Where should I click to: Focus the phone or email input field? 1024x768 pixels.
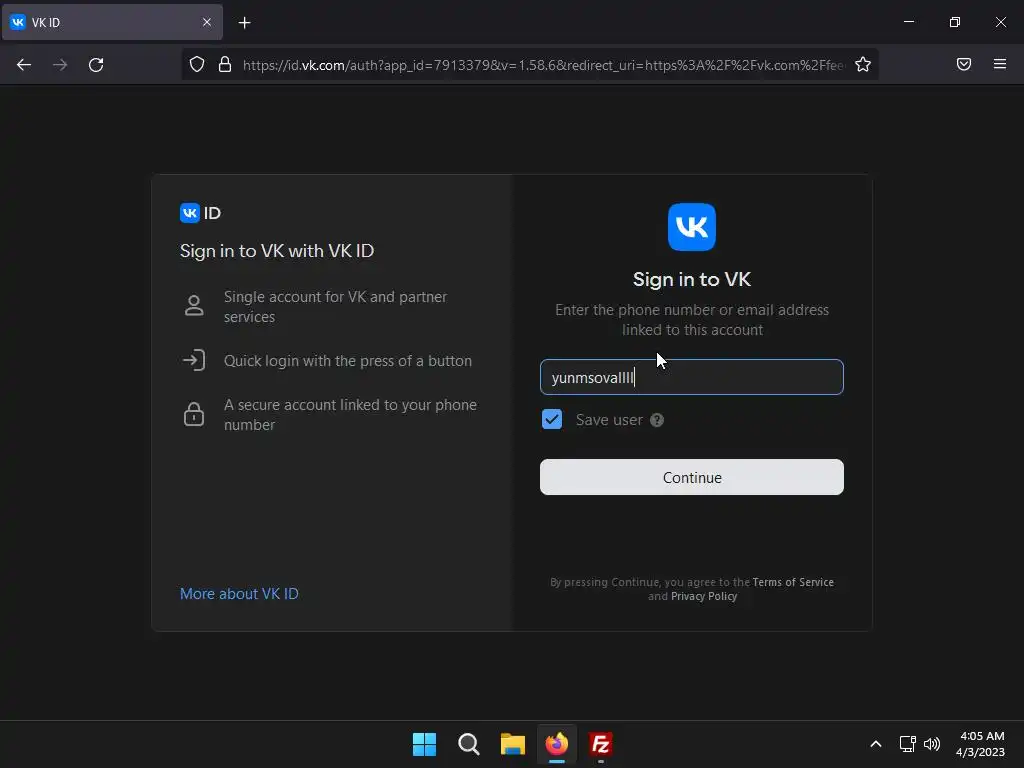tap(692, 377)
